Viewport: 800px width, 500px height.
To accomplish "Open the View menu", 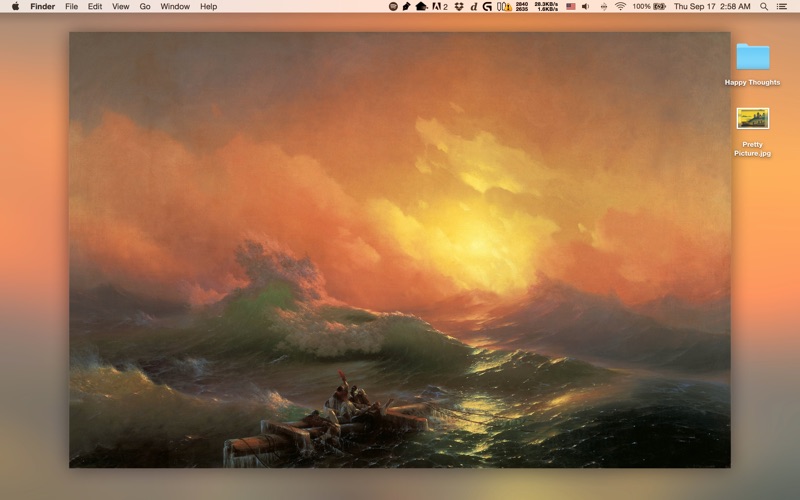I will coord(120,7).
